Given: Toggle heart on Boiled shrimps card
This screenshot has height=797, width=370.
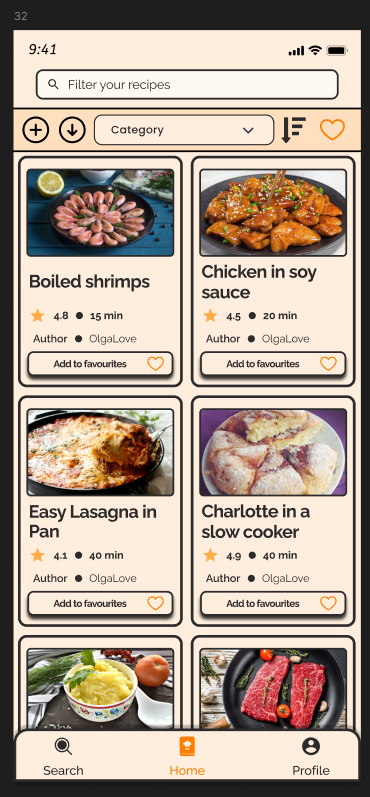Looking at the screenshot, I should pyautogui.click(x=156, y=364).
